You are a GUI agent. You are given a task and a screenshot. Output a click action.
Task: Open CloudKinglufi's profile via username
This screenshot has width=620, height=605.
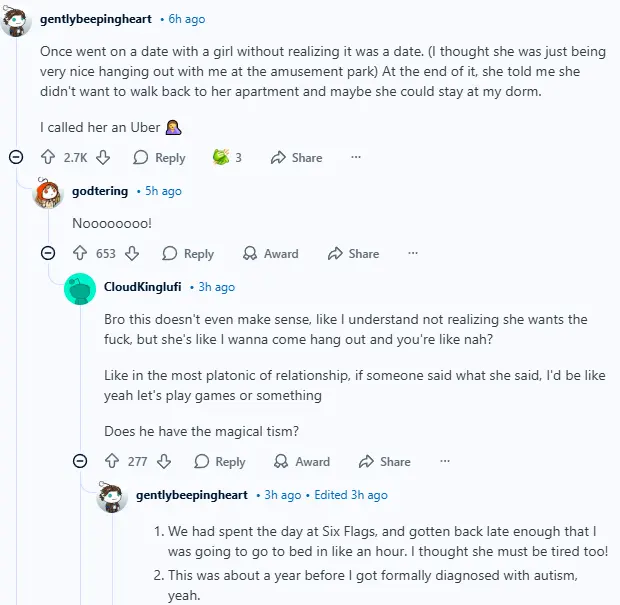pyautogui.click(x=143, y=287)
